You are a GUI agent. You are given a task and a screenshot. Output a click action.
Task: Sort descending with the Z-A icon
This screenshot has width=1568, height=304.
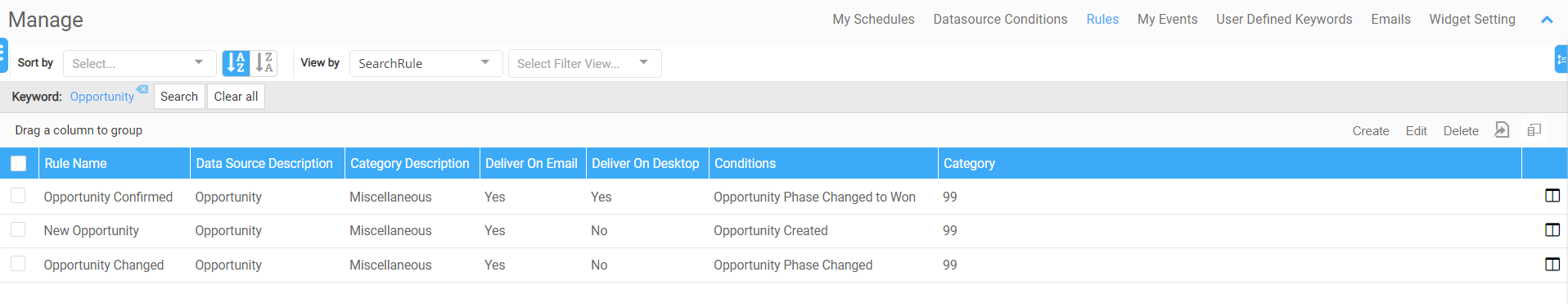click(x=264, y=63)
